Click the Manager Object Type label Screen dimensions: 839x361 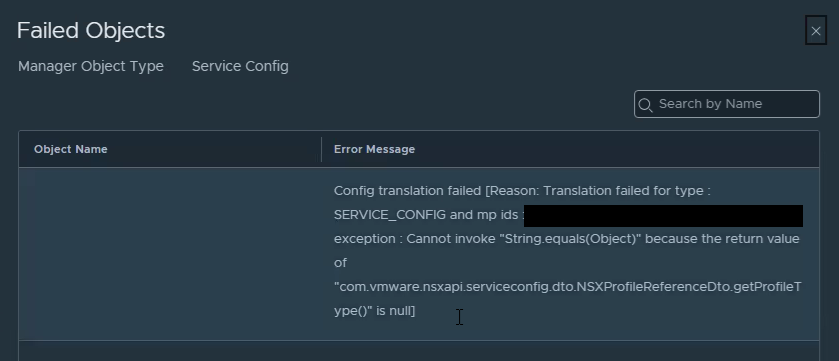[x=91, y=66]
